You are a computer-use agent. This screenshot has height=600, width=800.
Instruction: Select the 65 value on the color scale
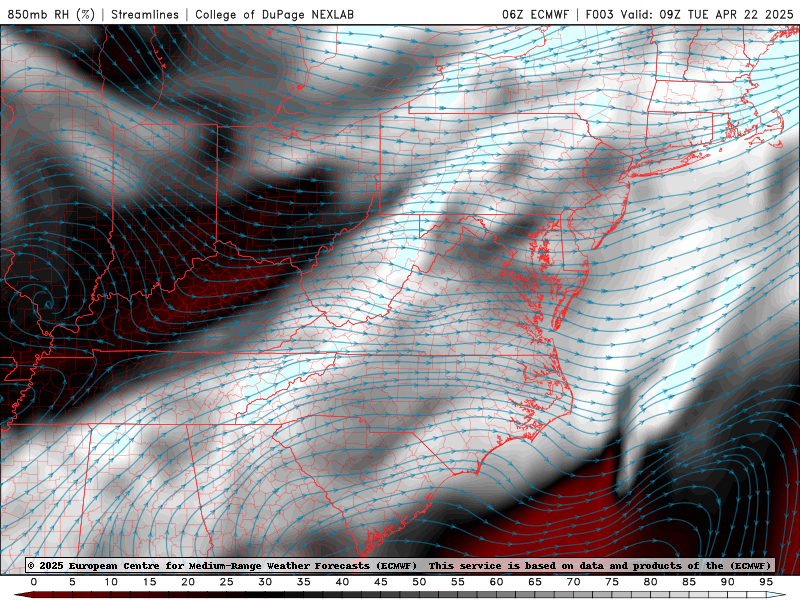535,582
